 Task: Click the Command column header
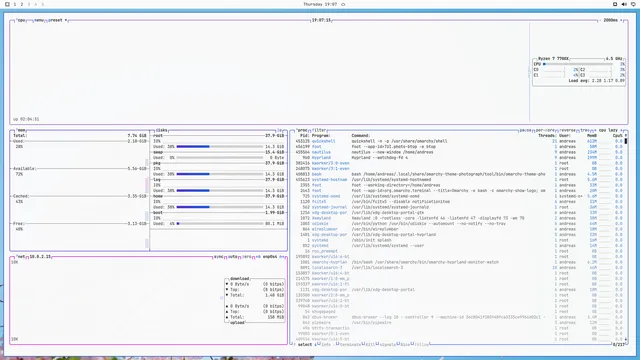361,136
